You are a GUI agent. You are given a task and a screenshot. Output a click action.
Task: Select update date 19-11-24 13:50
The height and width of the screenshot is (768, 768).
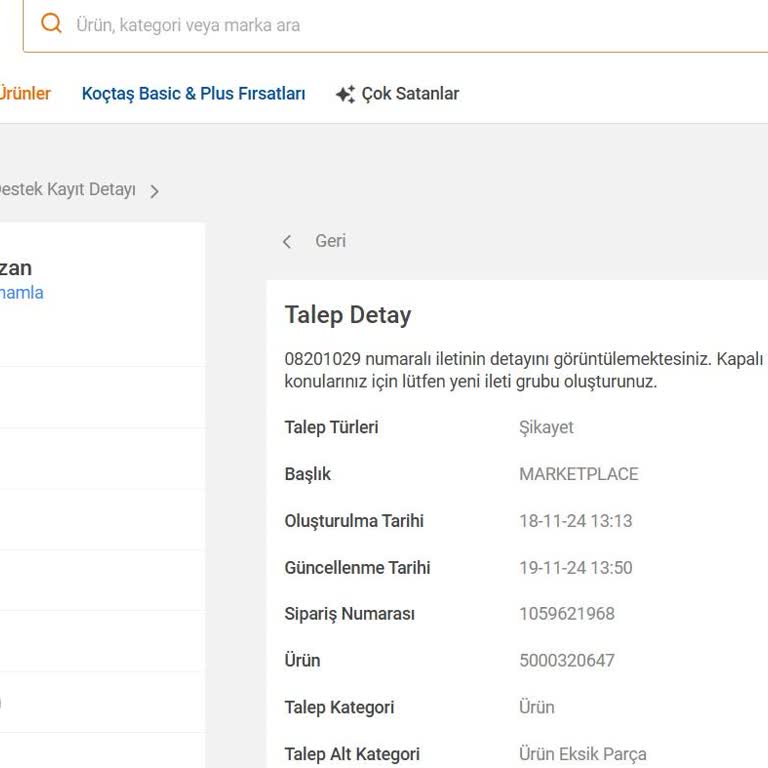coord(576,568)
